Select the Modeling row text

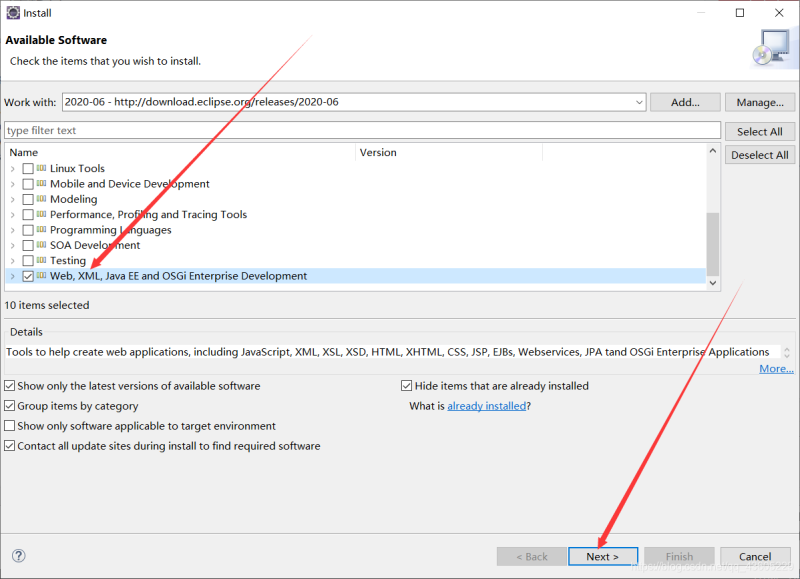click(x=73, y=199)
